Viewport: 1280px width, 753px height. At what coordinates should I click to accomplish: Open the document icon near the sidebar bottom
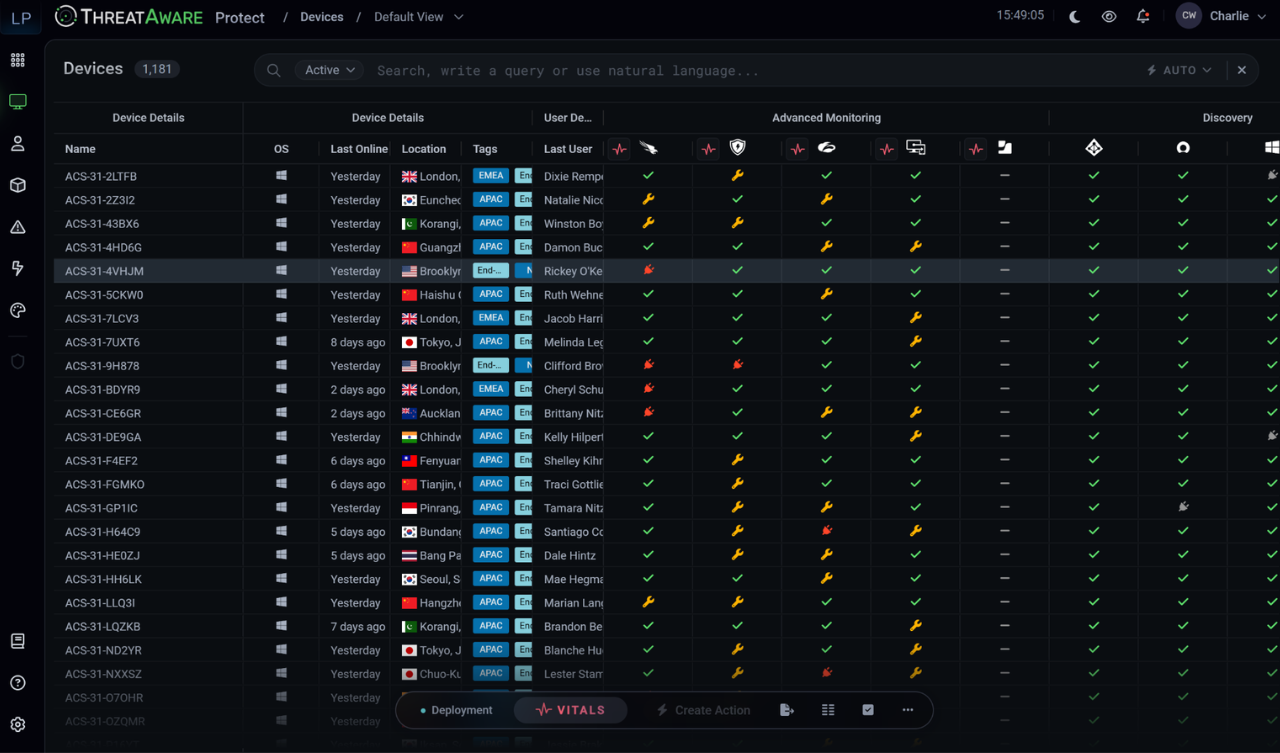[x=18, y=641]
